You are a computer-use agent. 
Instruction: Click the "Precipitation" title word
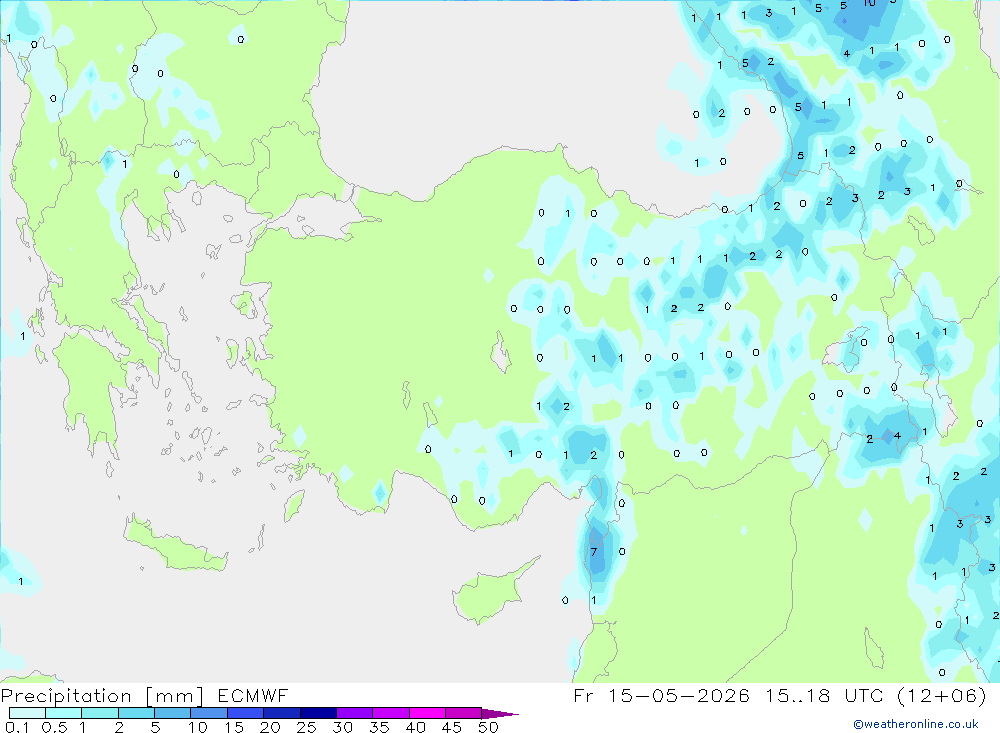[x=66, y=696]
